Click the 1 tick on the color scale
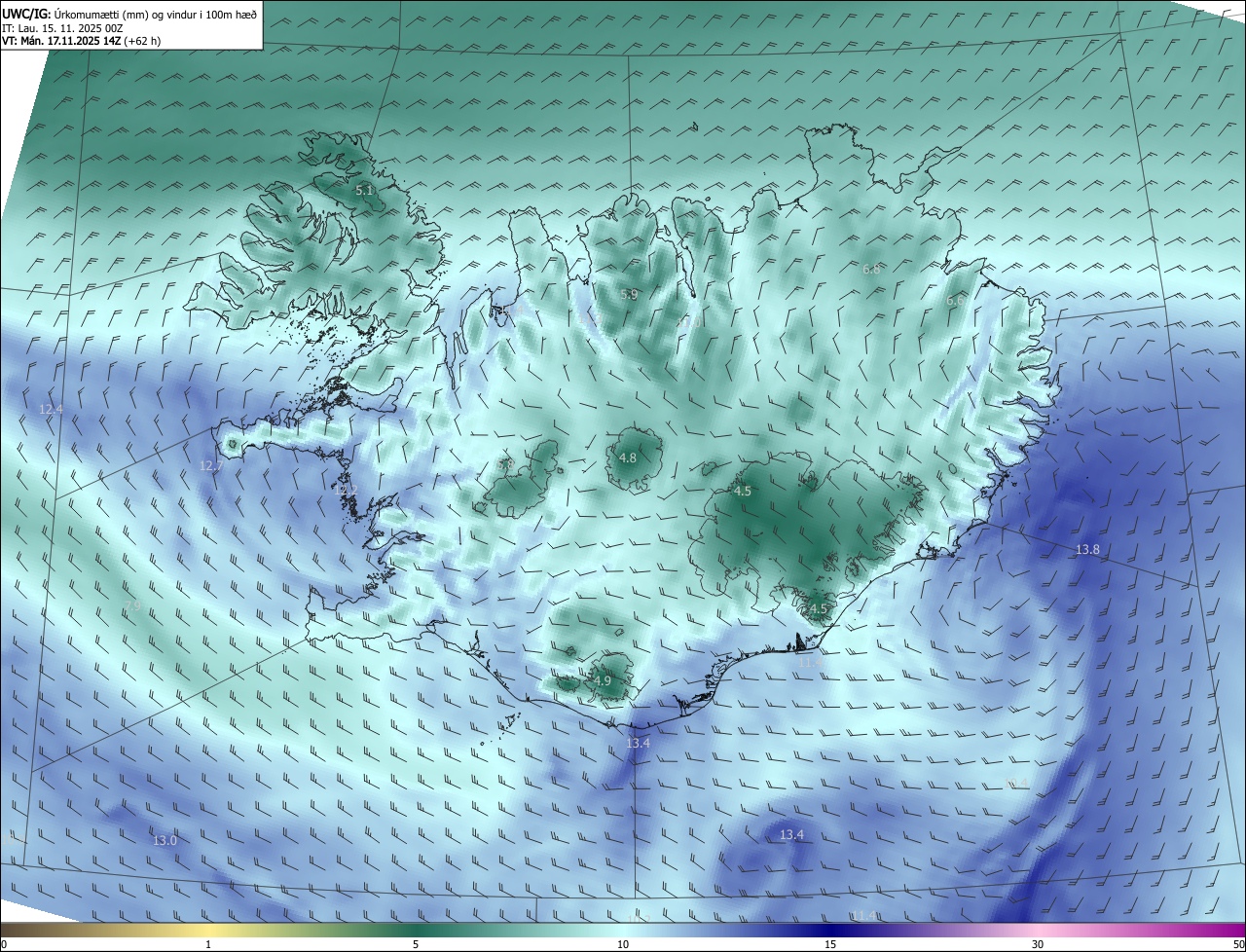The image size is (1246, 952). [209, 944]
